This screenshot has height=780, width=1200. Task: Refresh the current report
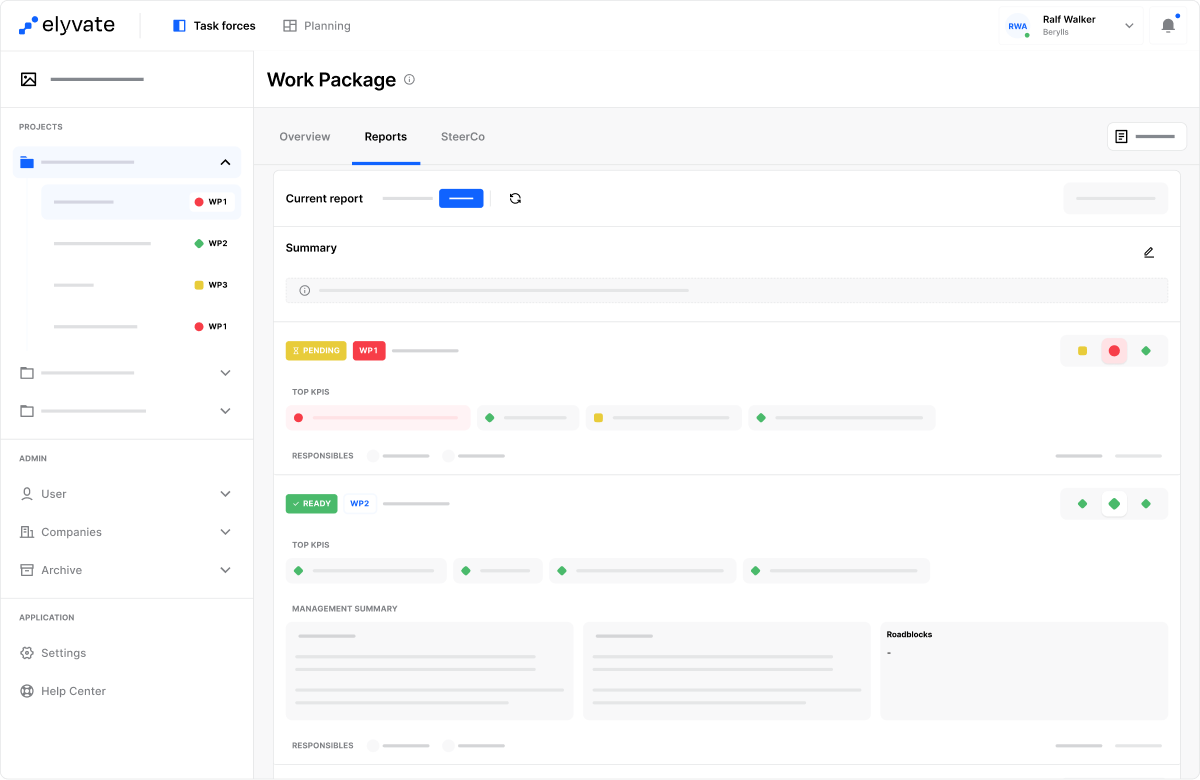515,198
